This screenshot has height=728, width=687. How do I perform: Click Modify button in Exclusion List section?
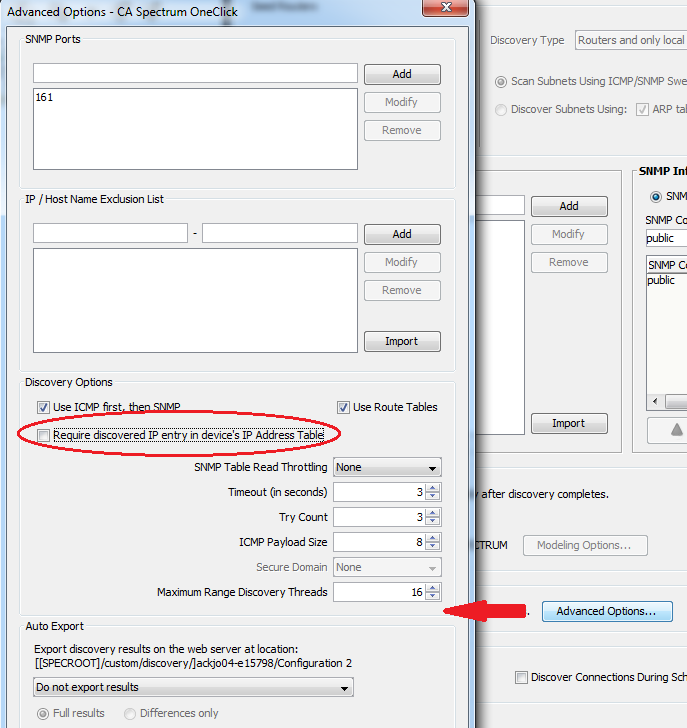click(x=402, y=262)
